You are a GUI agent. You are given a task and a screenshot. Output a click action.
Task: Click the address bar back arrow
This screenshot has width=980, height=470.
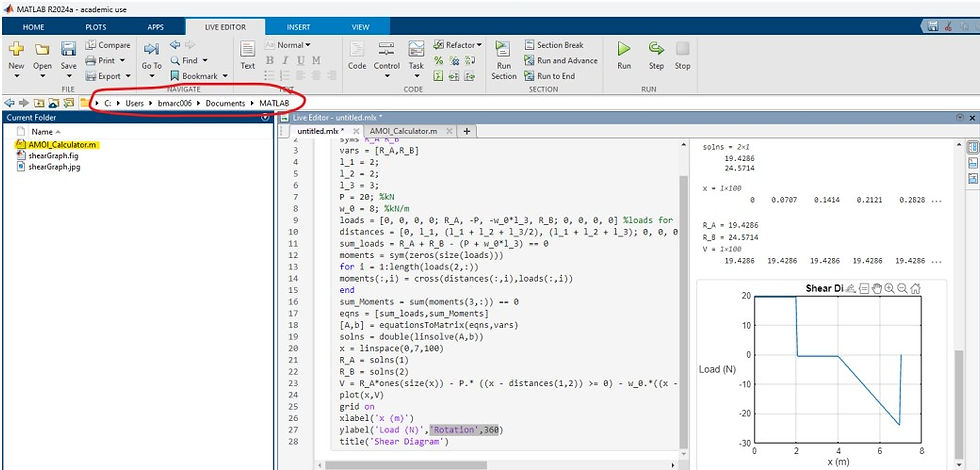pos(9,102)
